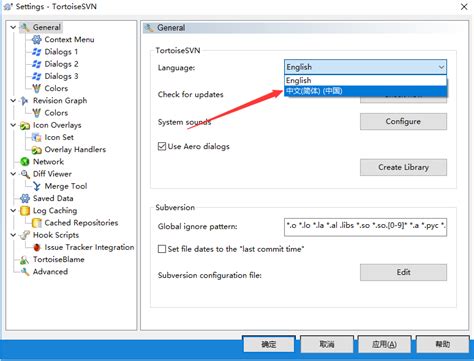
Task: Collapse the Icon Overlays tree node
Action: pyautogui.click(x=13, y=125)
